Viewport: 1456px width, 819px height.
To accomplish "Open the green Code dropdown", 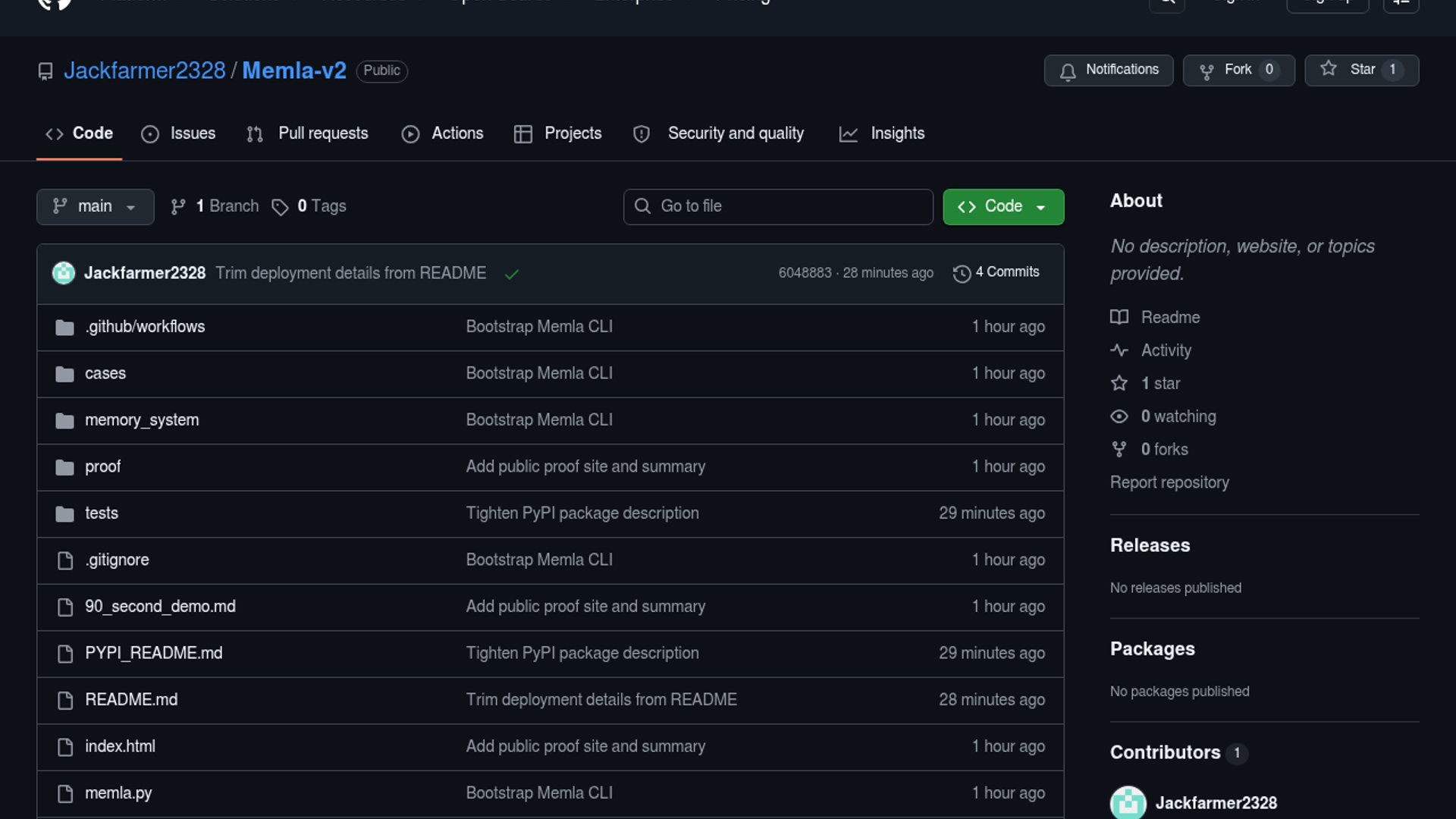I will [x=1003, y=206].
